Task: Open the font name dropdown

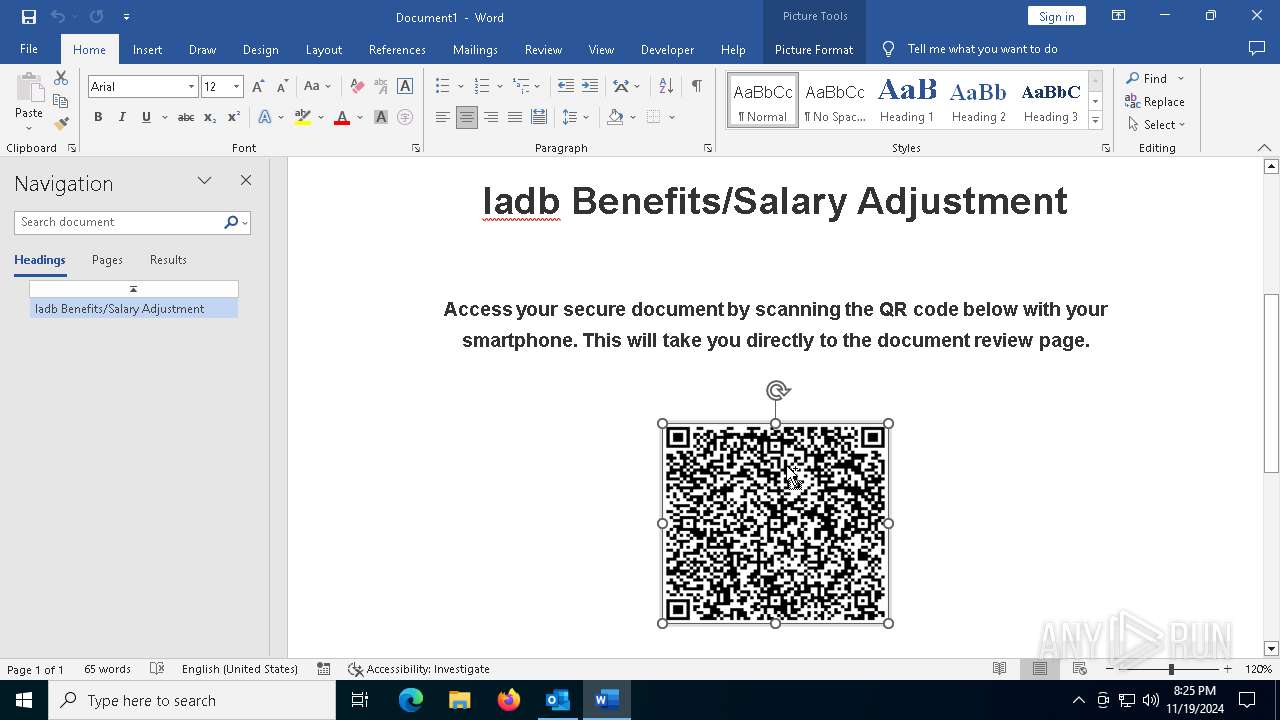Action: pos(191,87)
